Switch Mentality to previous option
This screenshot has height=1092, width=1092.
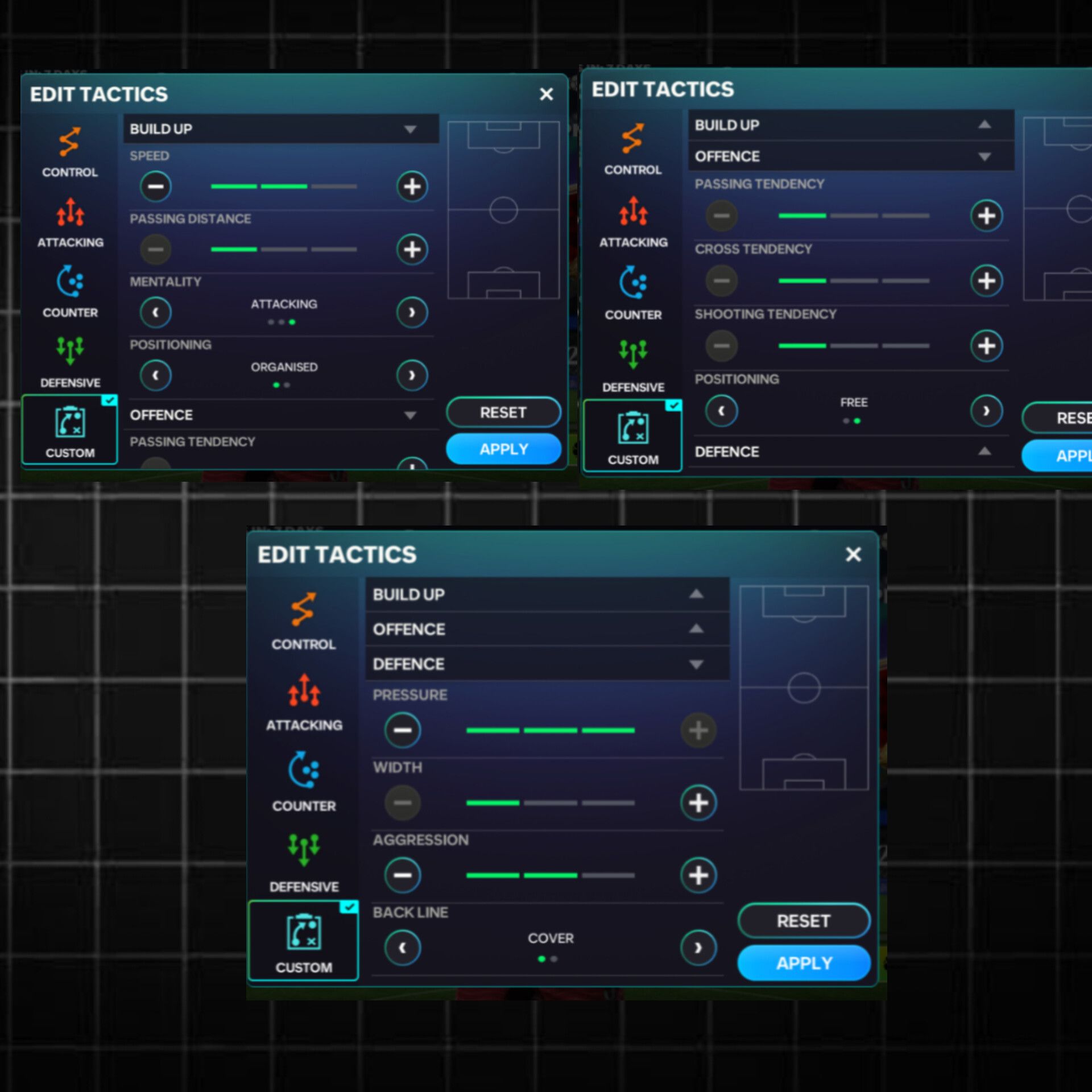(155, 312)
